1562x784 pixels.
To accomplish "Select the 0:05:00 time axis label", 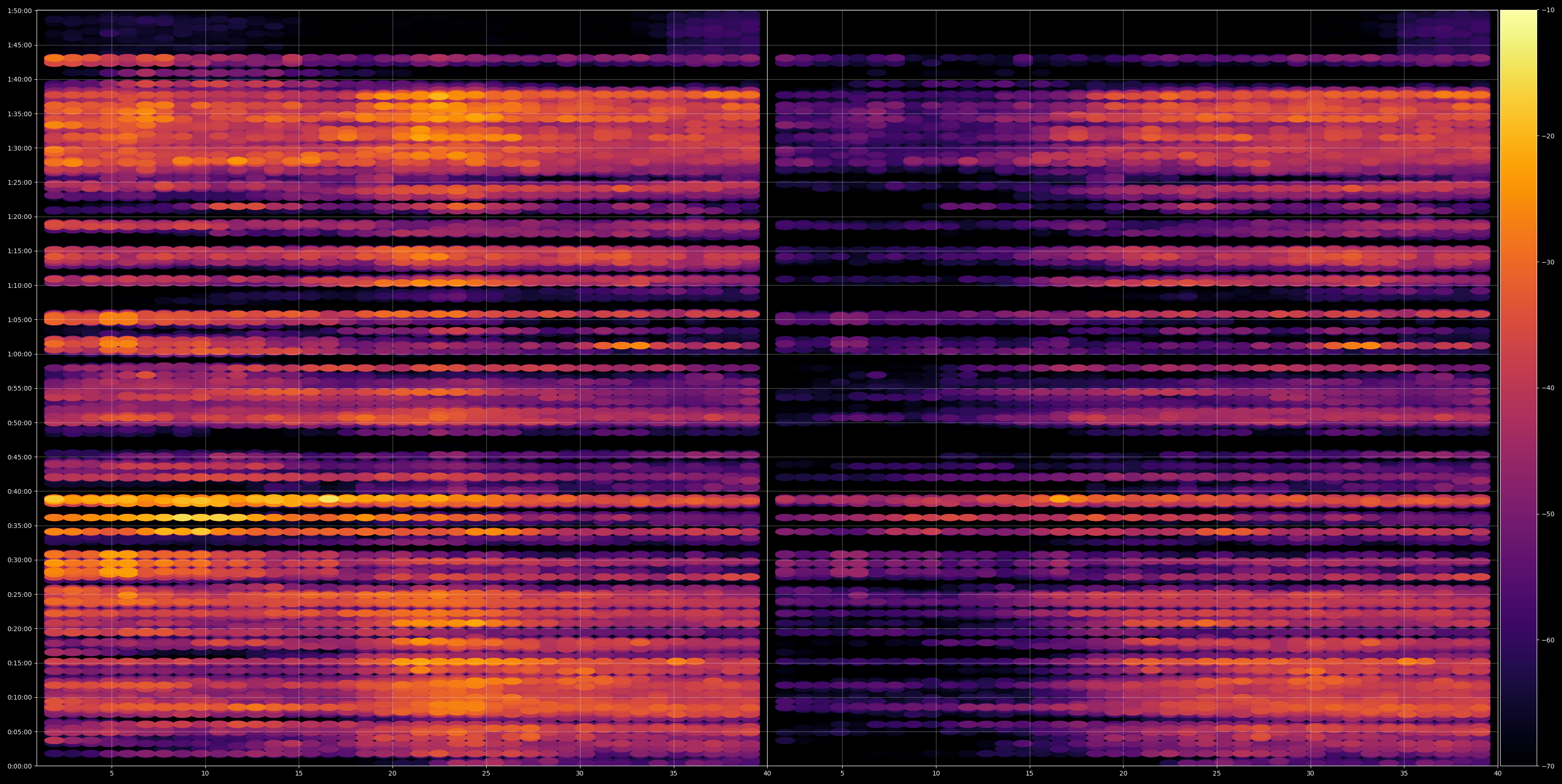I will point(20,732).
